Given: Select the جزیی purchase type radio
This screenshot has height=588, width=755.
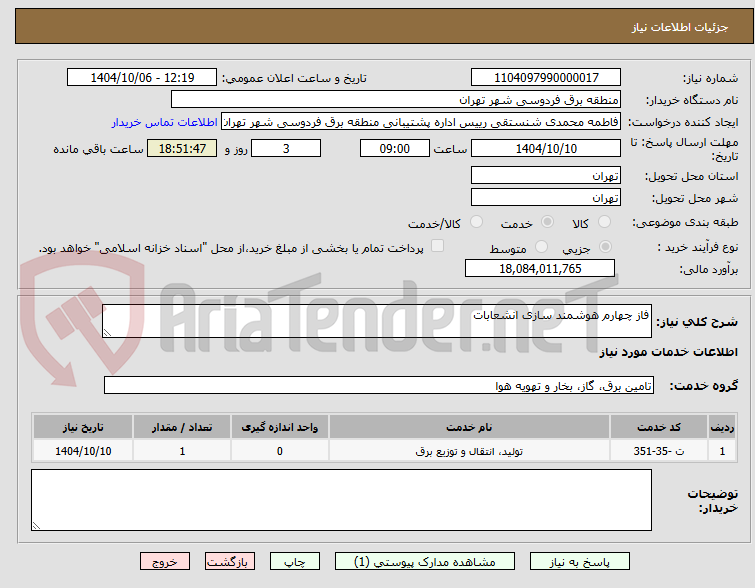Looking at the screenshot, I should 605,247.
